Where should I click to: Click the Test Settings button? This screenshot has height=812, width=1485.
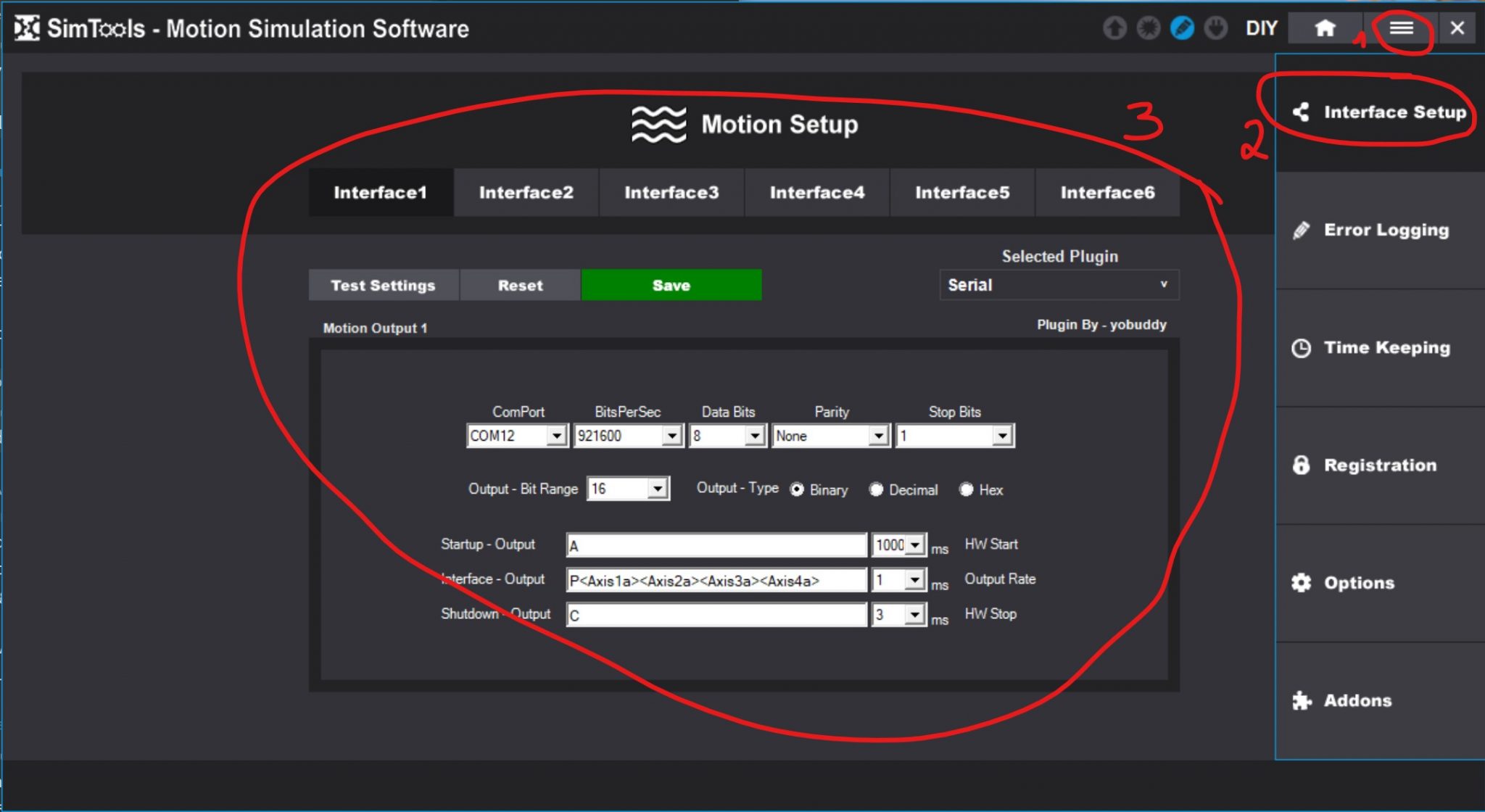383,285
